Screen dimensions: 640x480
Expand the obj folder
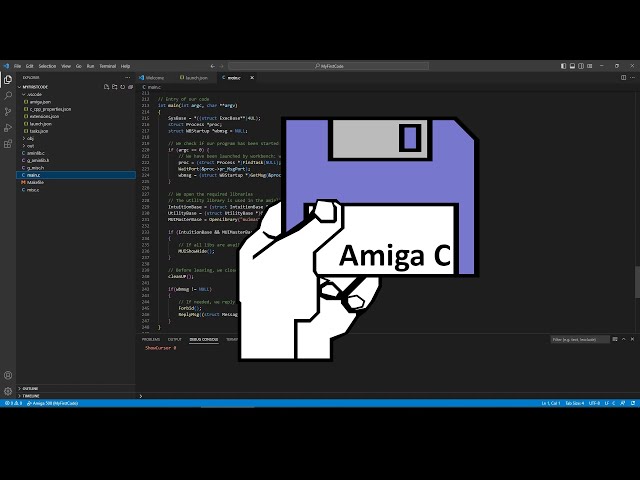[x=29, y=138]
